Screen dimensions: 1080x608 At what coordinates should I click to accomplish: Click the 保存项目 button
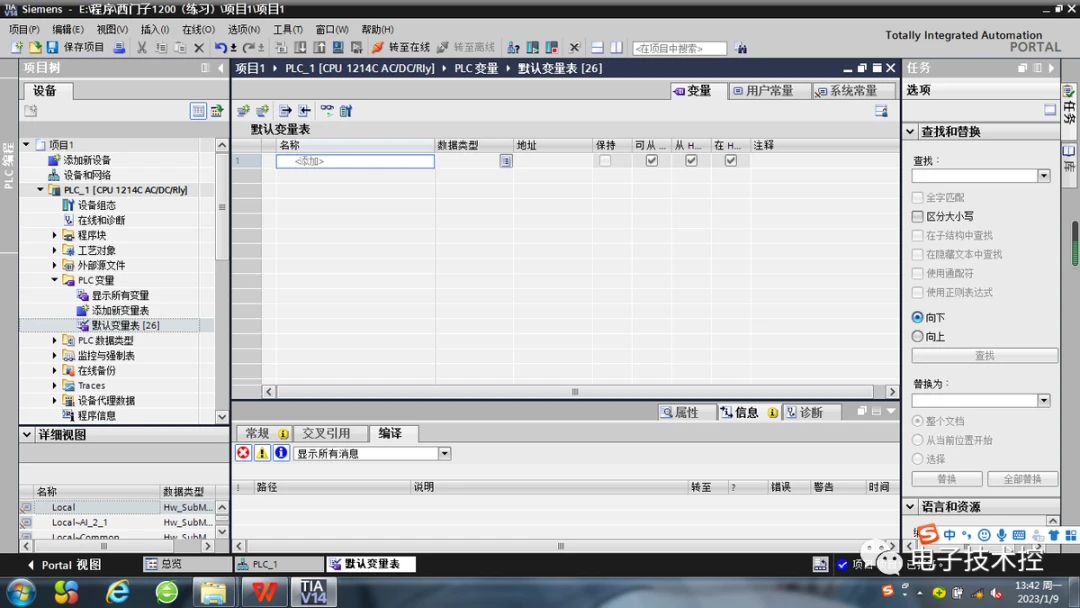[75, 48]
